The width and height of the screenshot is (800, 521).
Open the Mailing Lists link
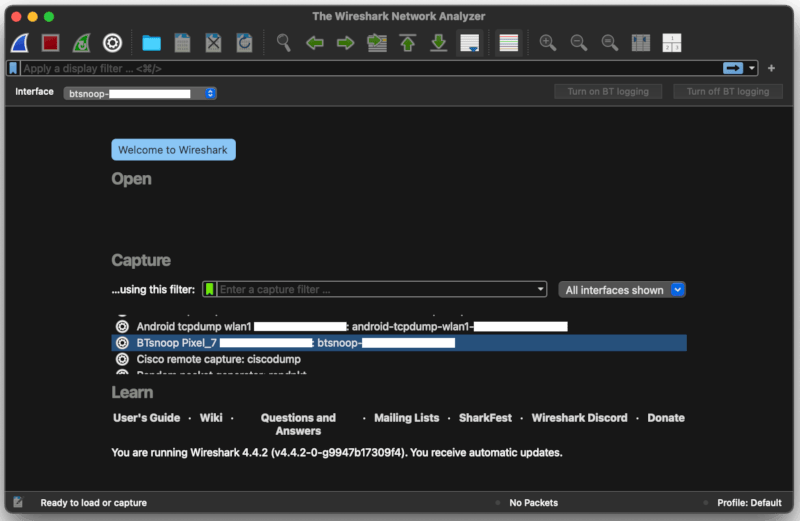coord(407,418)
